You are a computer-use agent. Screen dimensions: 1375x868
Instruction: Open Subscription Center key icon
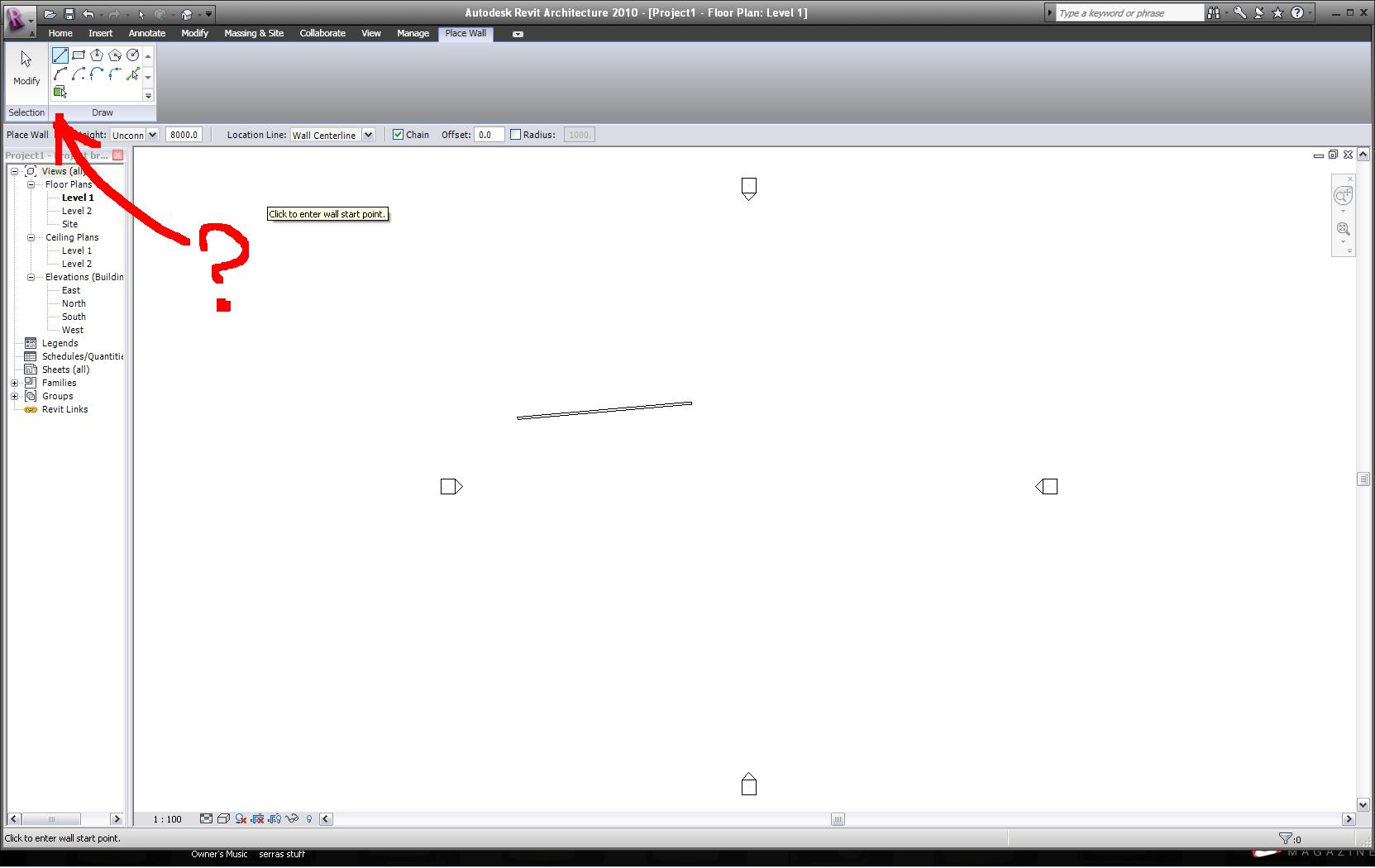(1239, 12)
